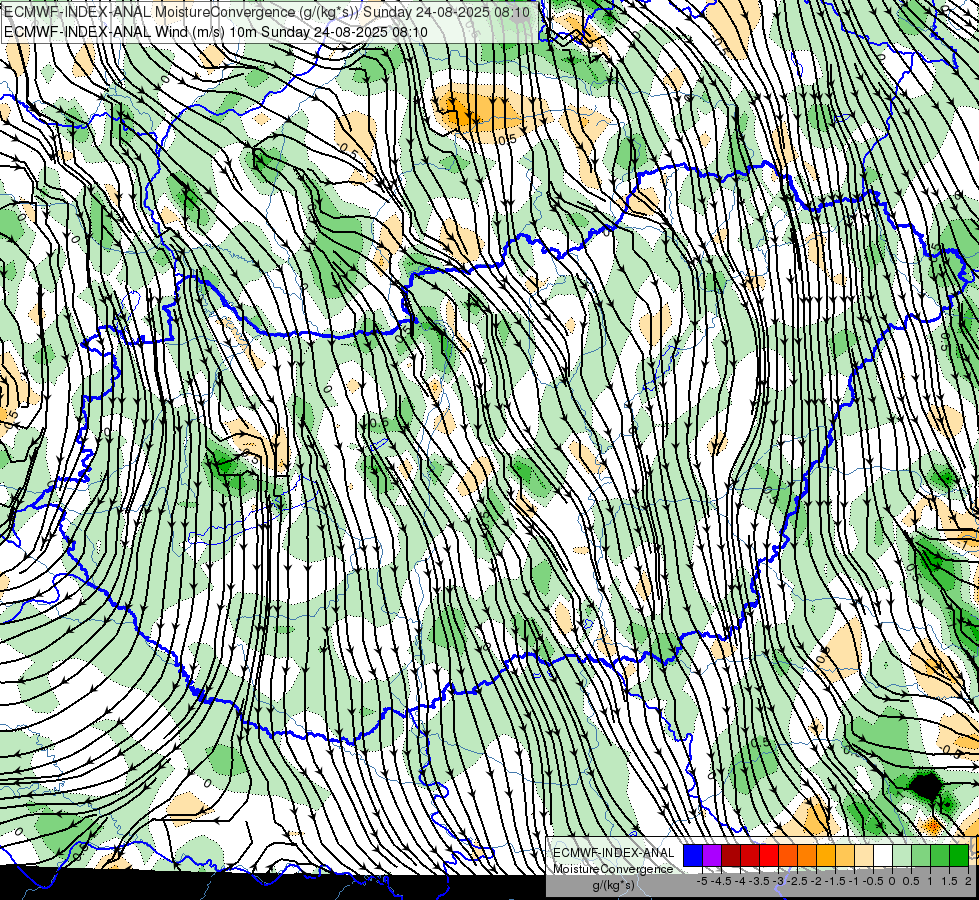Click the Wind (m/s) 10m title line

(216, 32)
